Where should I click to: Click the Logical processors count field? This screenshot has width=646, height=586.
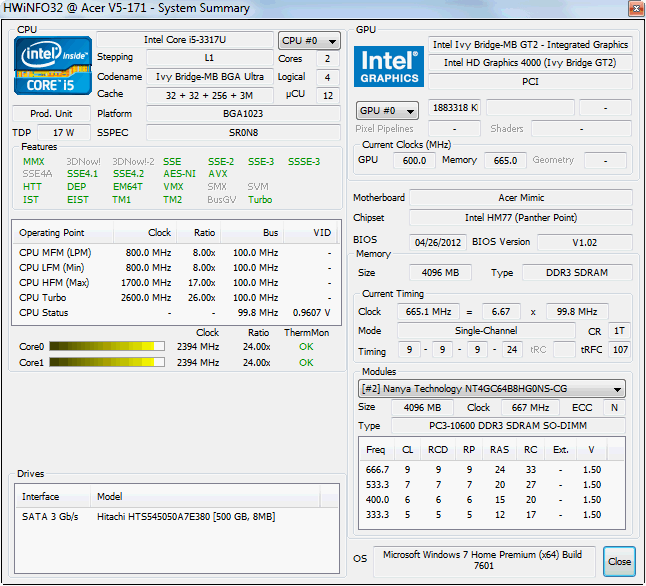tap(328, 77)
